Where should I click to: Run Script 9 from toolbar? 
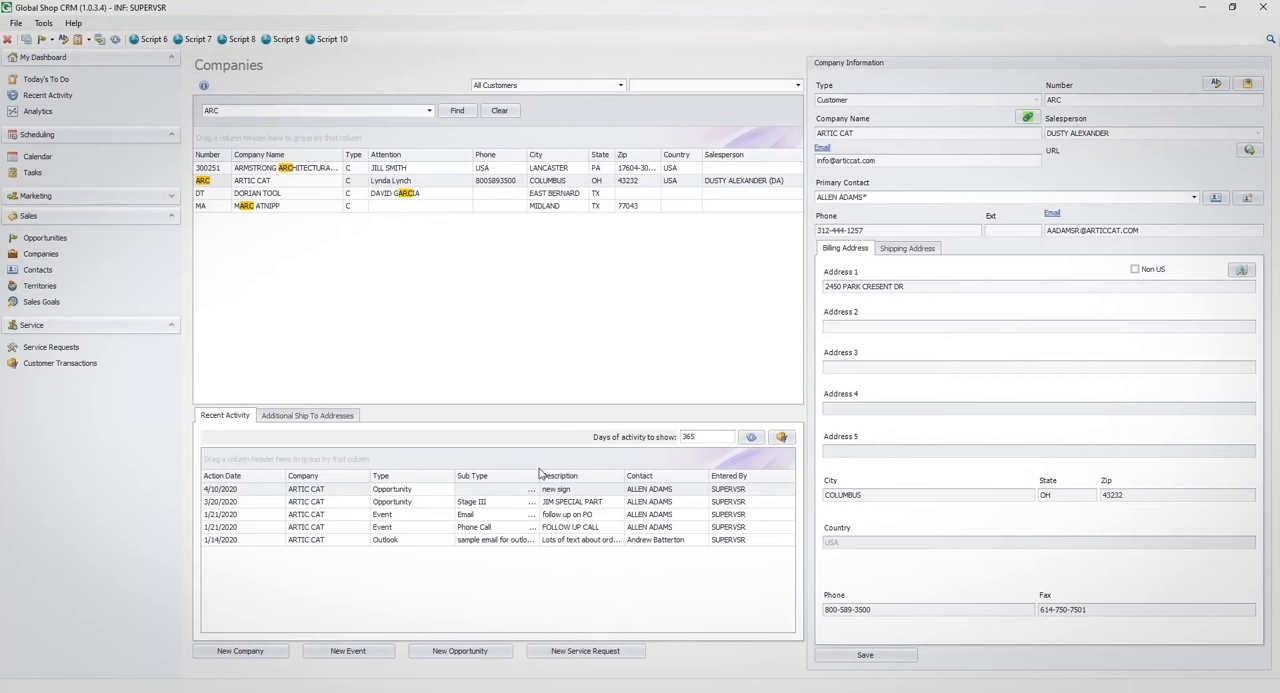pos(280,39)
